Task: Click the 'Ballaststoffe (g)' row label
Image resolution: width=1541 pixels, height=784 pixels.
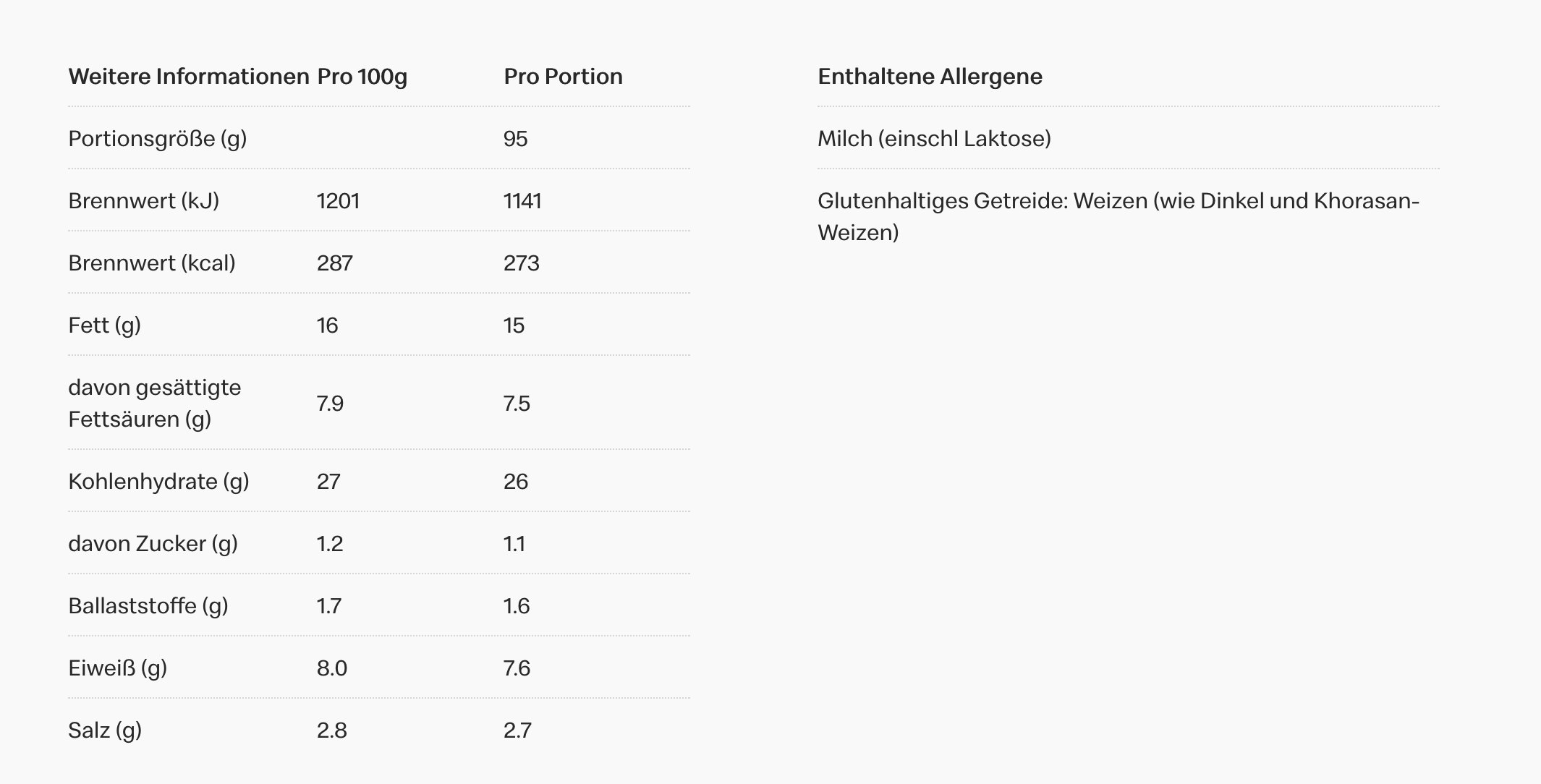Action: (148, 606)
